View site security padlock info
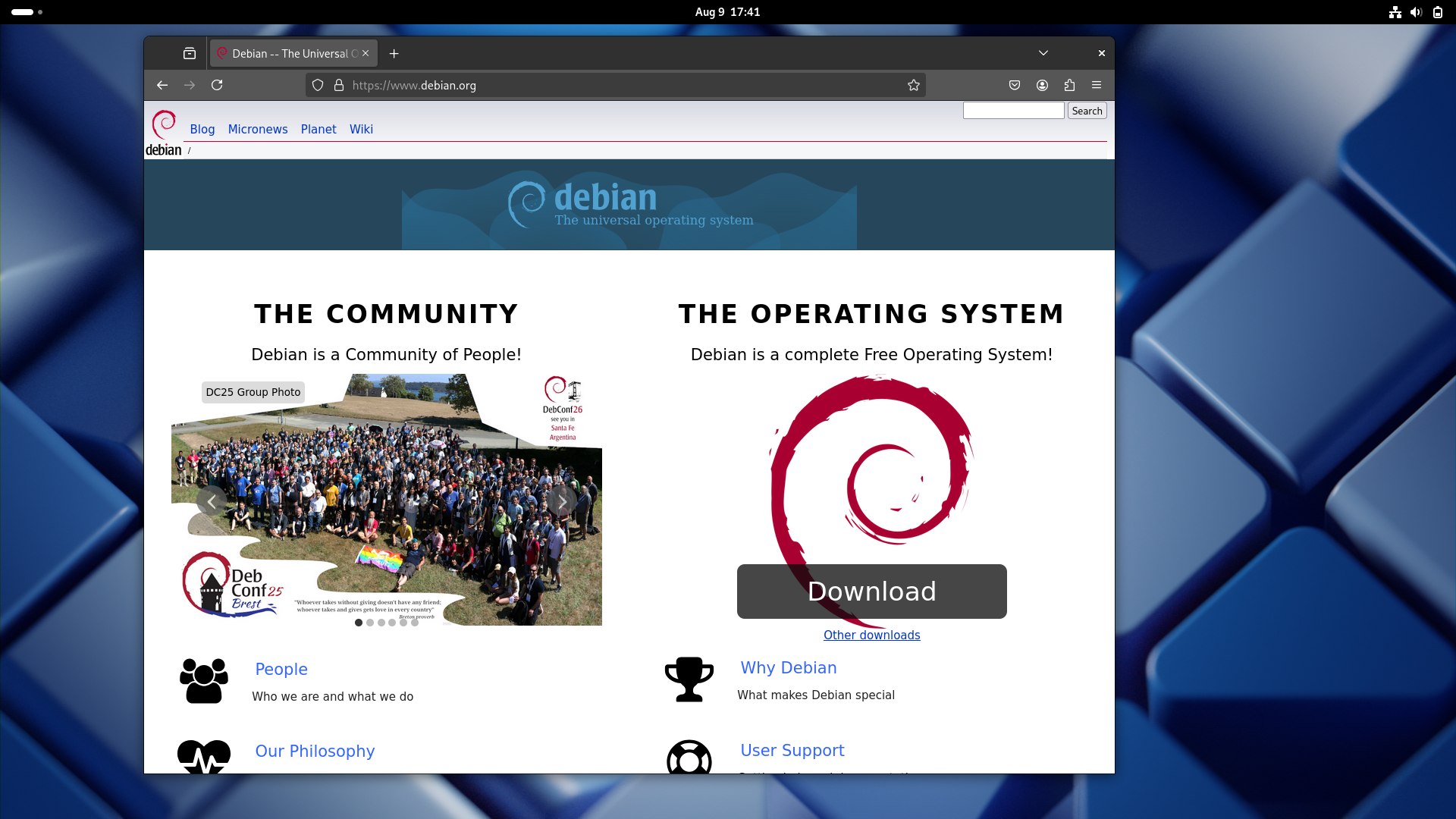 (x=339, y=85)
